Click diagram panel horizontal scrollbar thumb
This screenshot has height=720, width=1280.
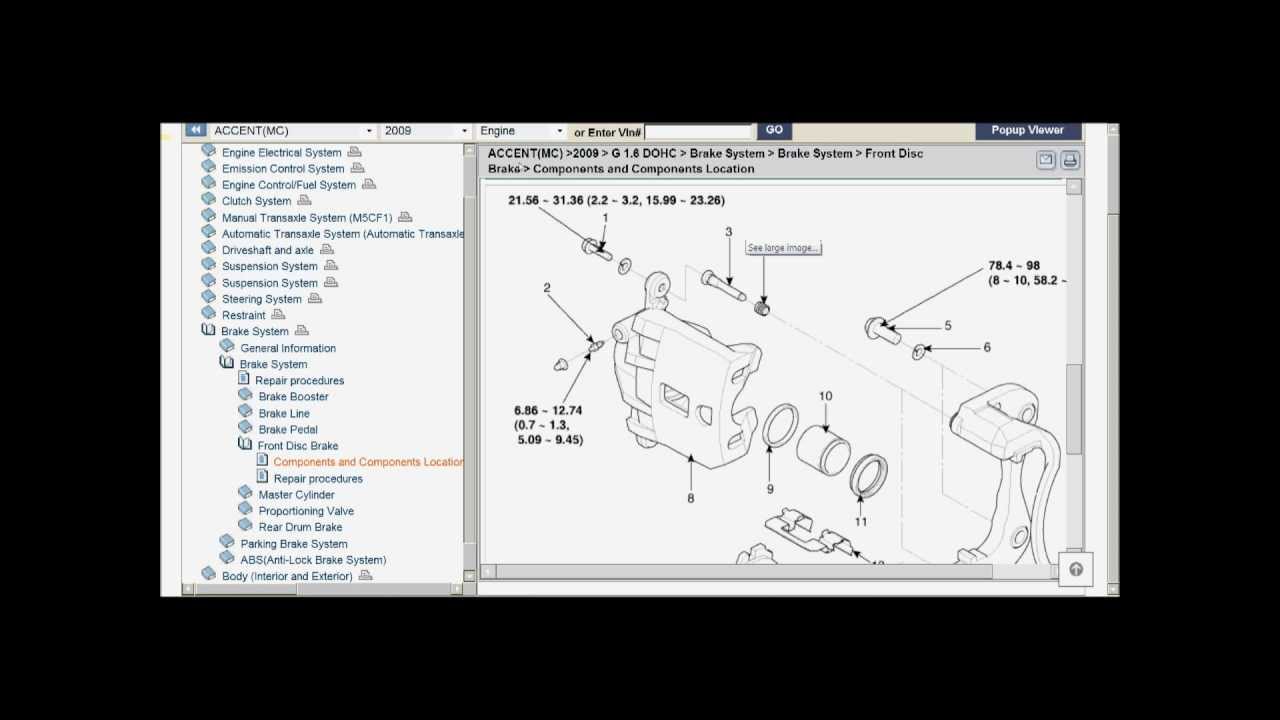pyautogui.click(x=744, y=571)
